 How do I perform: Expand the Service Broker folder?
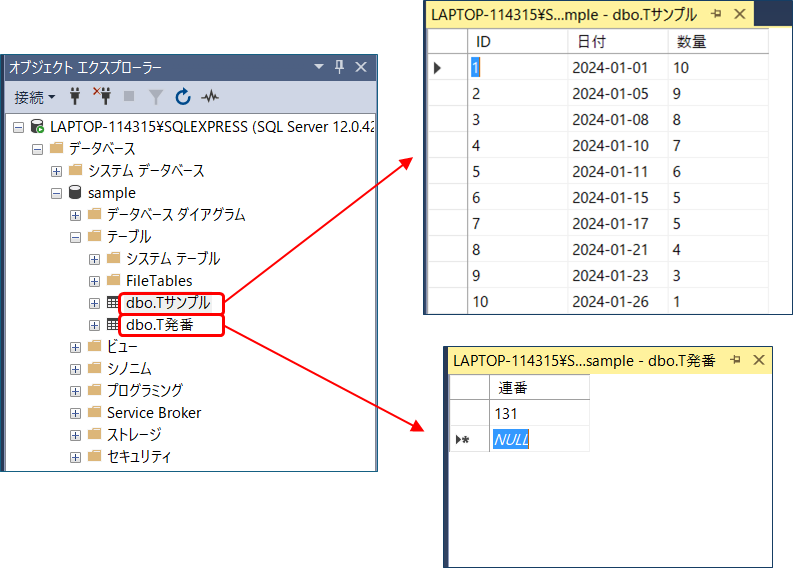[x=75, y=413]
